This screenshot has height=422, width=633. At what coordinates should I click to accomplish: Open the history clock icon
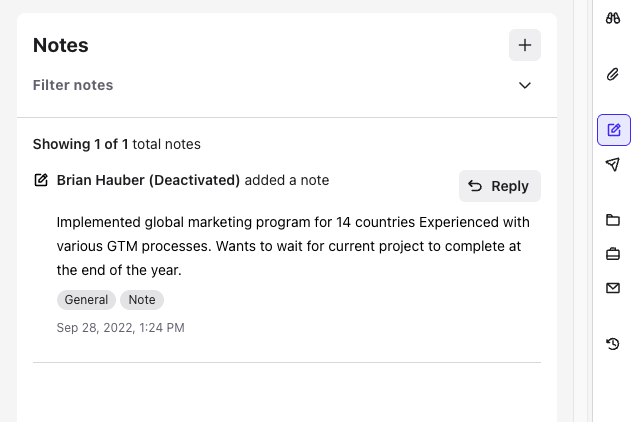tap(613, 344)
